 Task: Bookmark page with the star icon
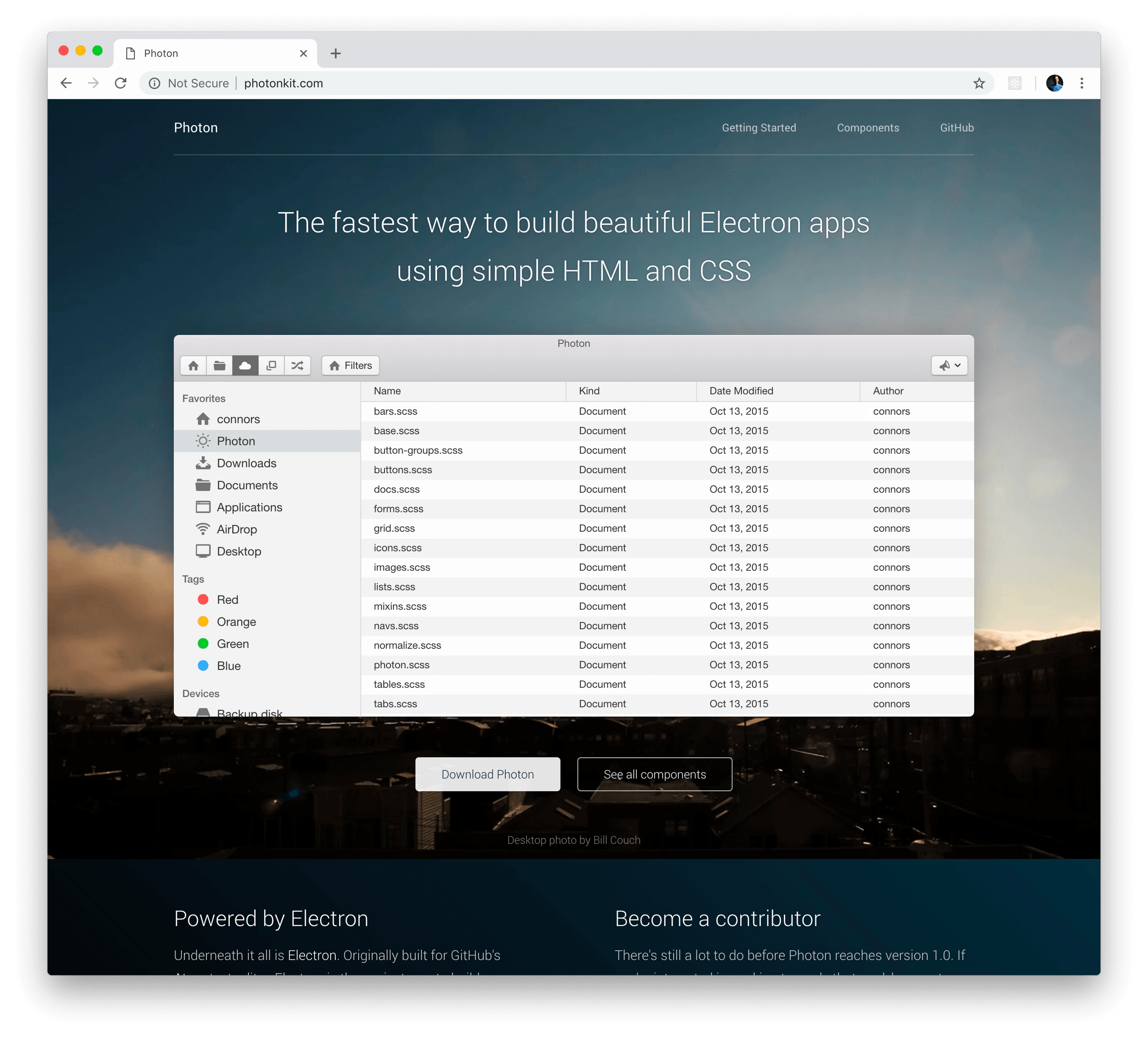(x=979, y=83)
